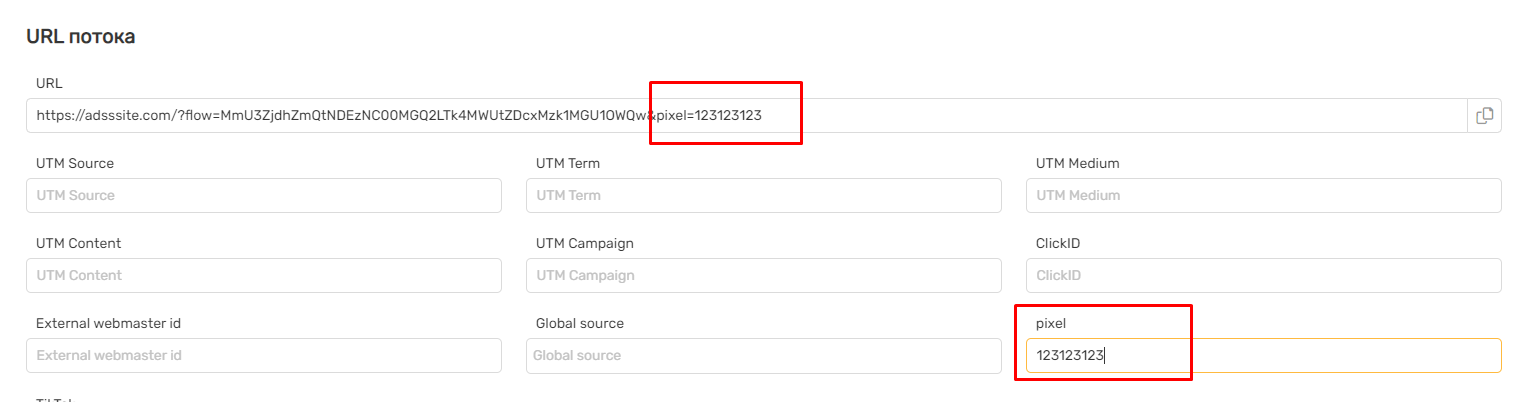Screen dimensions: 1523x402
Task: Click the "UTM Medium" field label
Action: [1077, 163]
